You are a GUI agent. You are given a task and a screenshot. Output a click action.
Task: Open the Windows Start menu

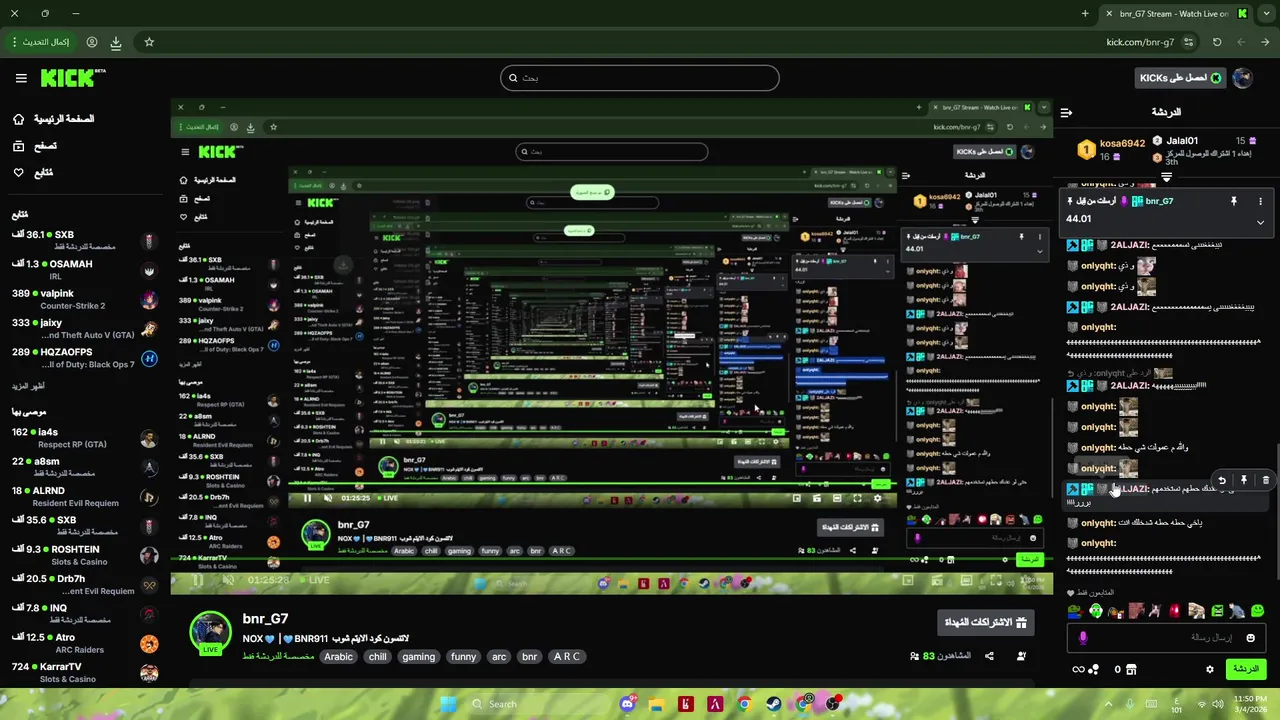click(448, 704)
